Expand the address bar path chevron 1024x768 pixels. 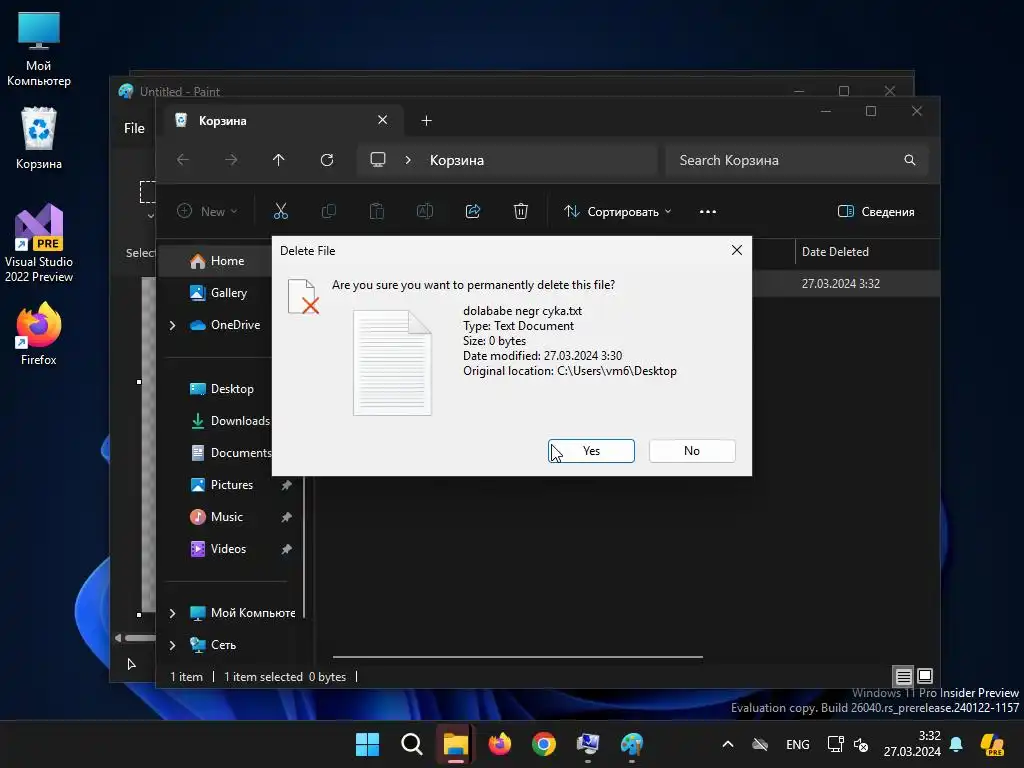[408, 160]
